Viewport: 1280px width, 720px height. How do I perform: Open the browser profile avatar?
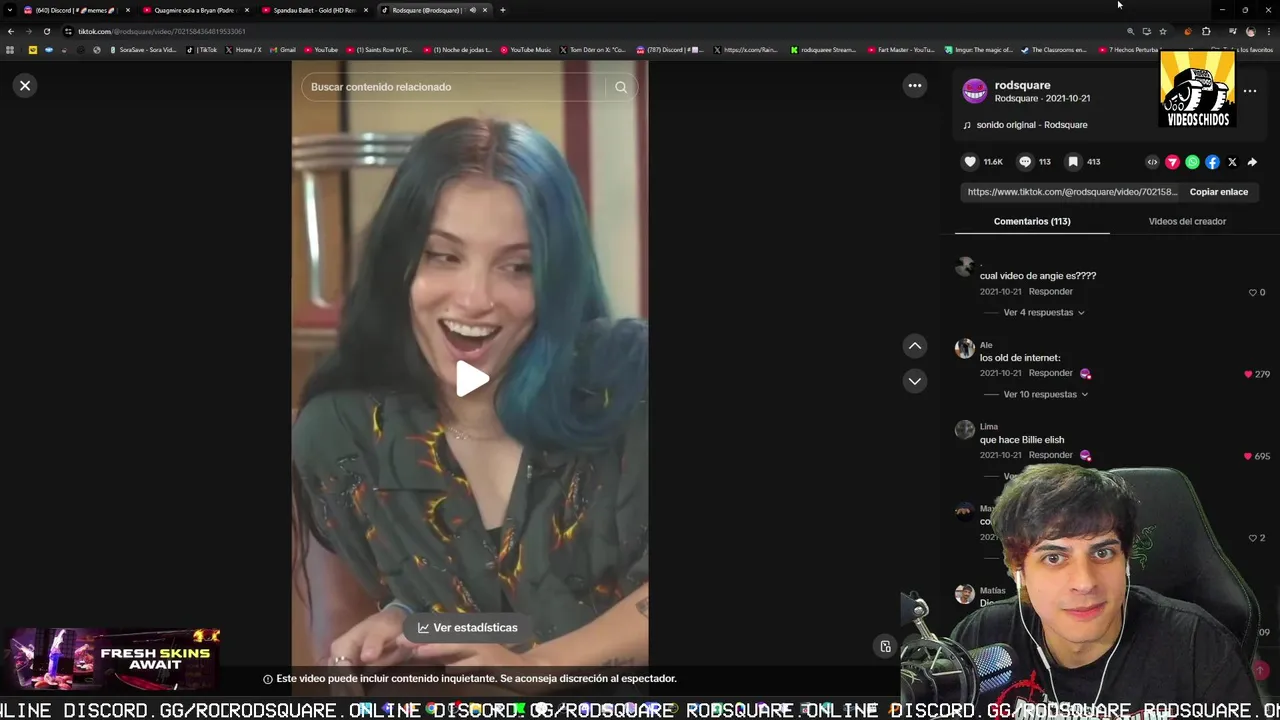click(x=1250, y=31)
